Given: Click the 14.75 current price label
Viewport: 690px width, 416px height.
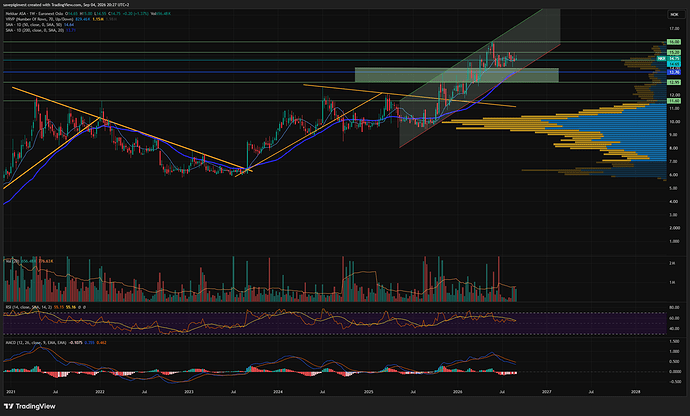Looking at the screenshot, I should tap(674, 59).
